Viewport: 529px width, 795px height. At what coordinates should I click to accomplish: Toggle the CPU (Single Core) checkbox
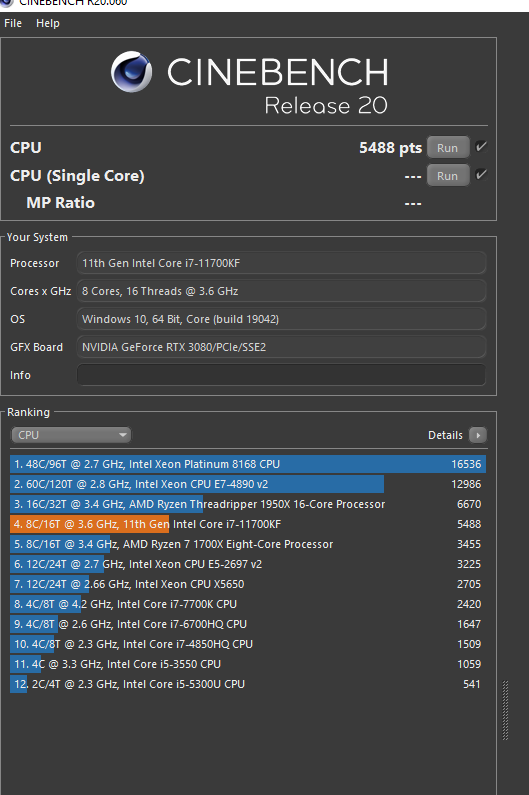(x=481, y=175)
